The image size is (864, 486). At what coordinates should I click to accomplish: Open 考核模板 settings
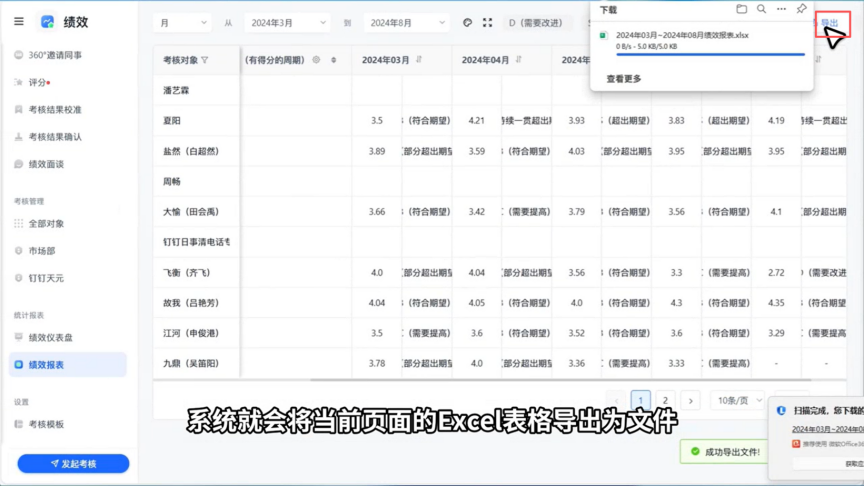coord(46,424)
